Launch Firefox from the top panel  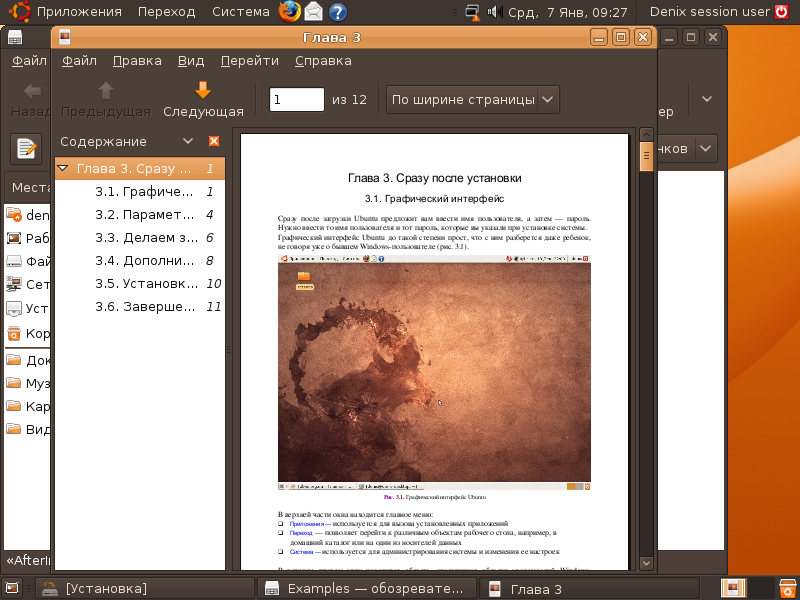(289, 12)
